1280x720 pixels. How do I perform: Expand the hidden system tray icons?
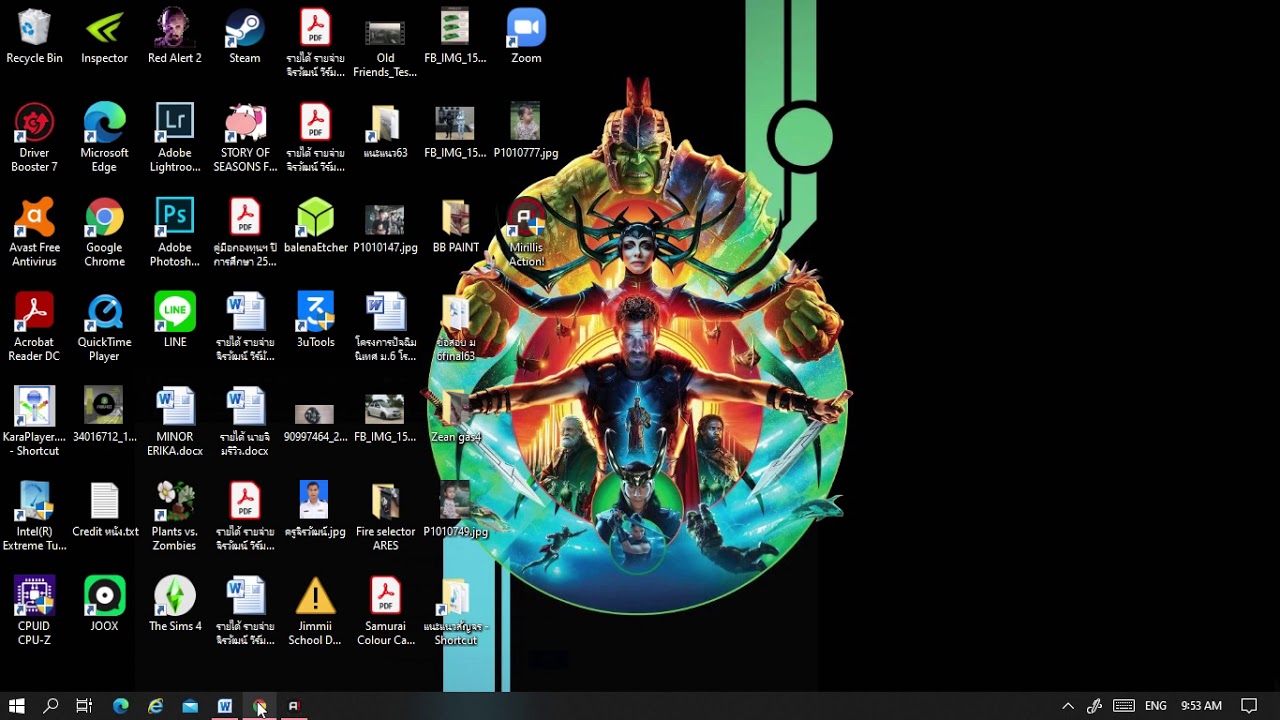1068,706
